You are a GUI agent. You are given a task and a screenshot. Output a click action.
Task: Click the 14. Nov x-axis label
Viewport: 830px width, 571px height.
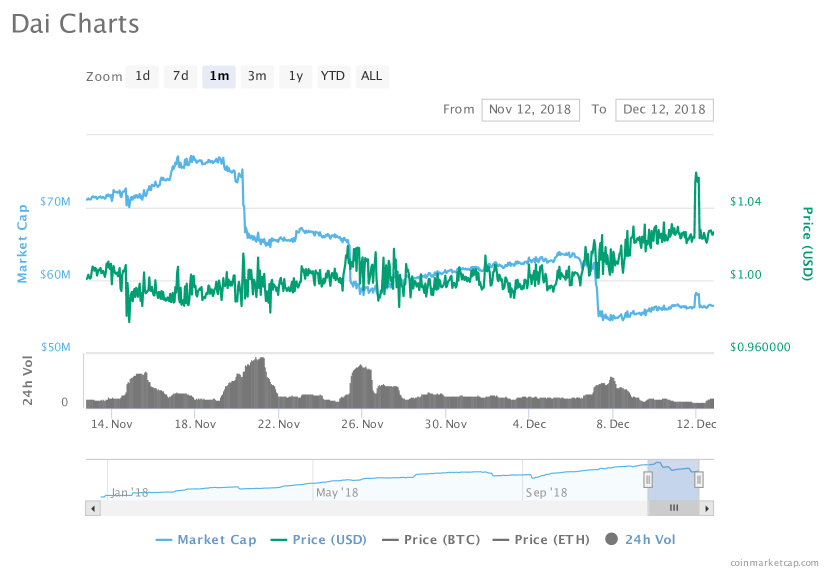pos(112,424)
